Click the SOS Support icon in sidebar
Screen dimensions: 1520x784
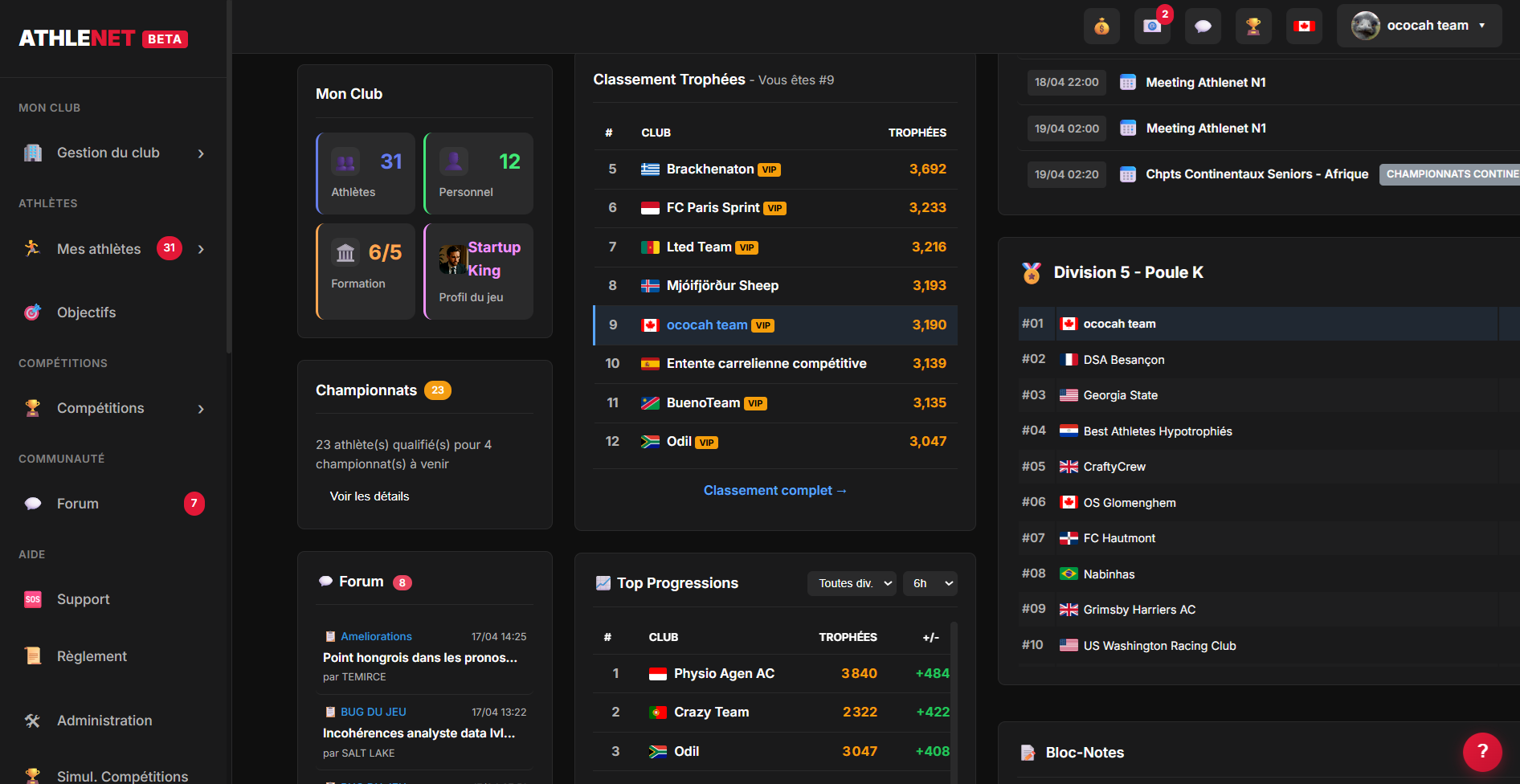pos(33,598)
